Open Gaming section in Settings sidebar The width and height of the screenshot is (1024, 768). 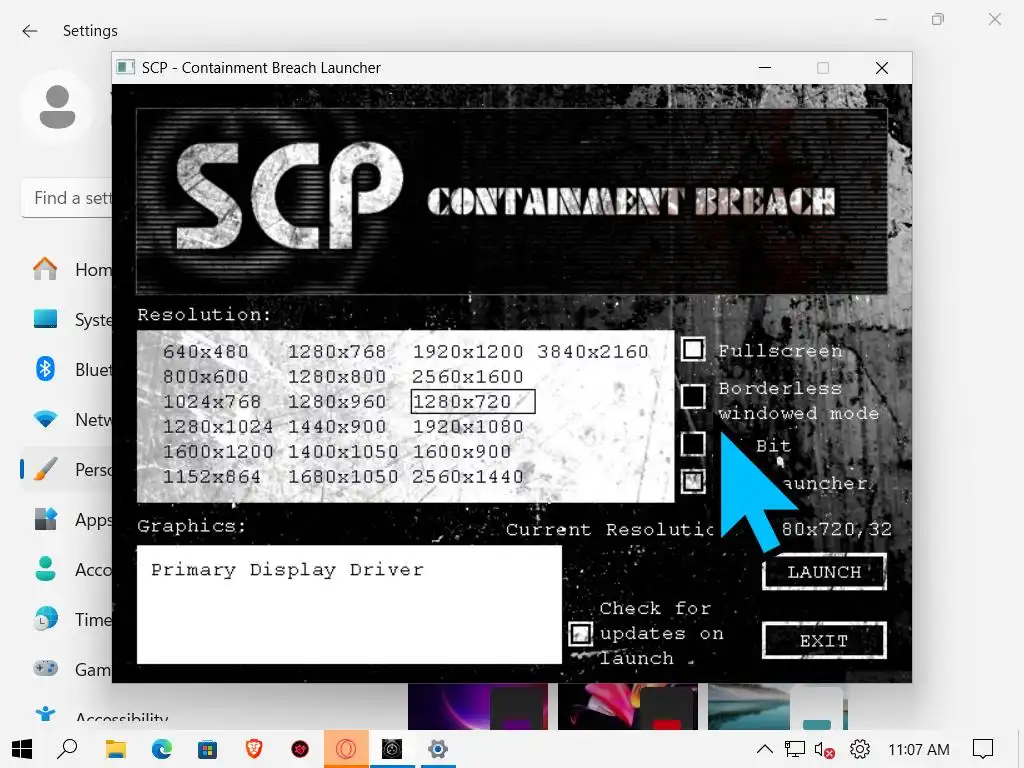pos(71,669)
